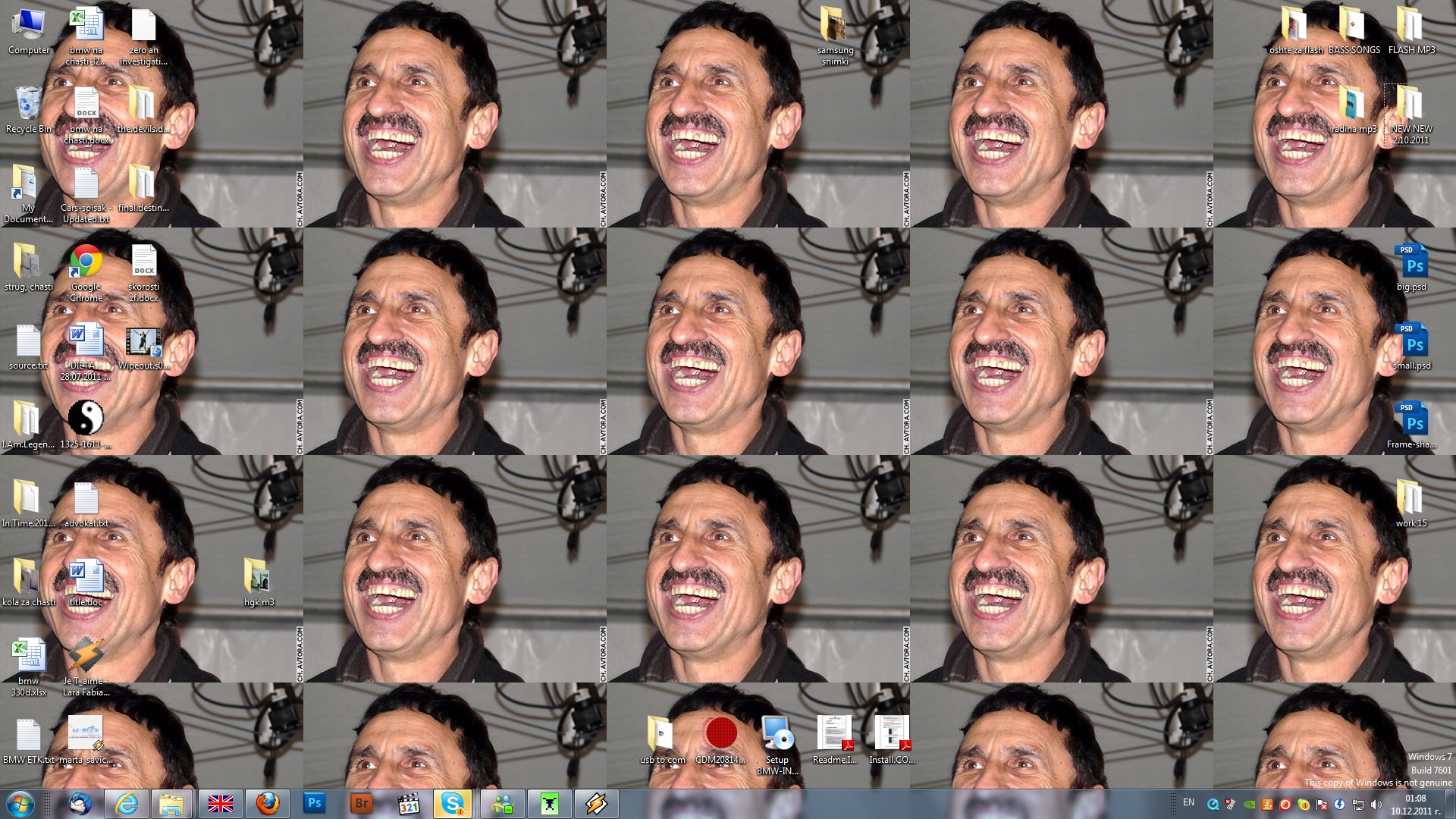Select the 'kola za chasti' folder
The height and width of the screenshot is (819, 1456).
pyautogui.click(x=28, y=583)
